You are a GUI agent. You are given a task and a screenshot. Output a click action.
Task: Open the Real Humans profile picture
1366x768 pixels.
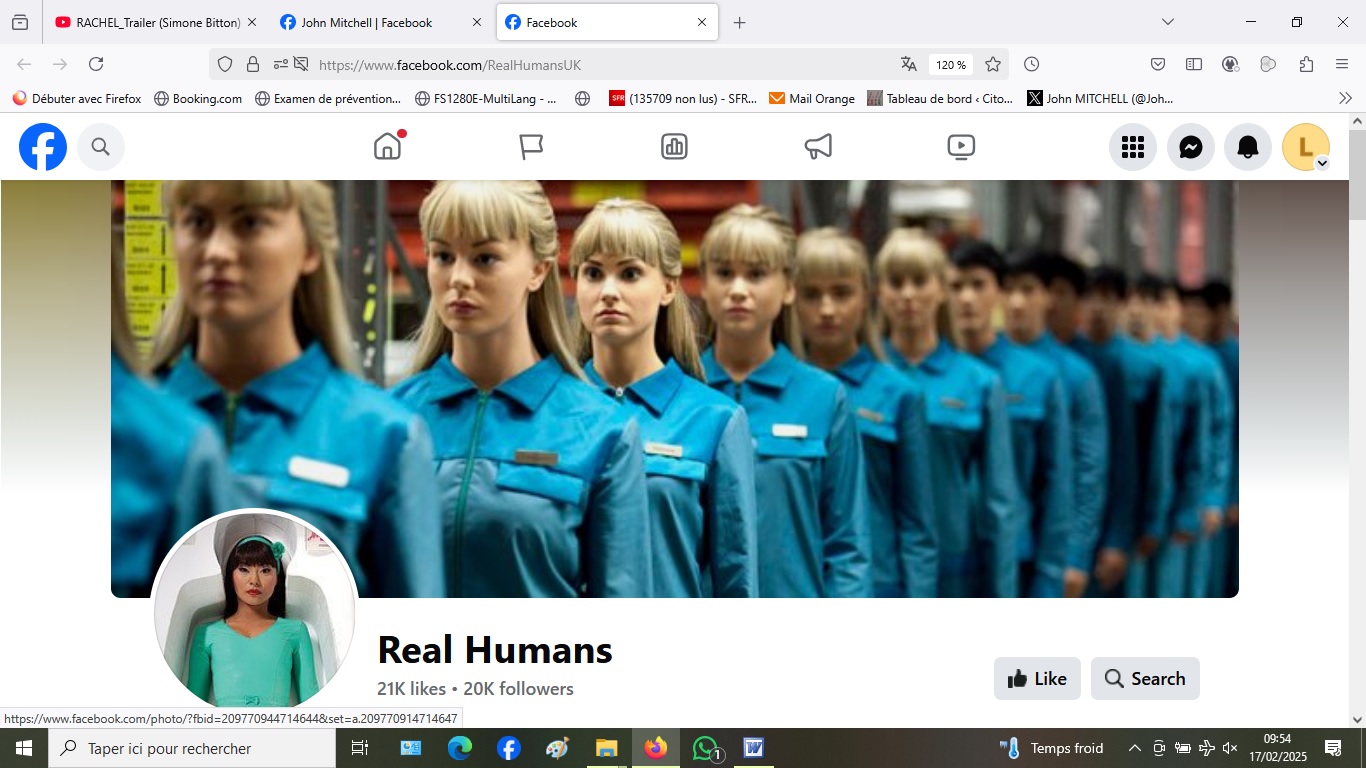click(254, 612)
